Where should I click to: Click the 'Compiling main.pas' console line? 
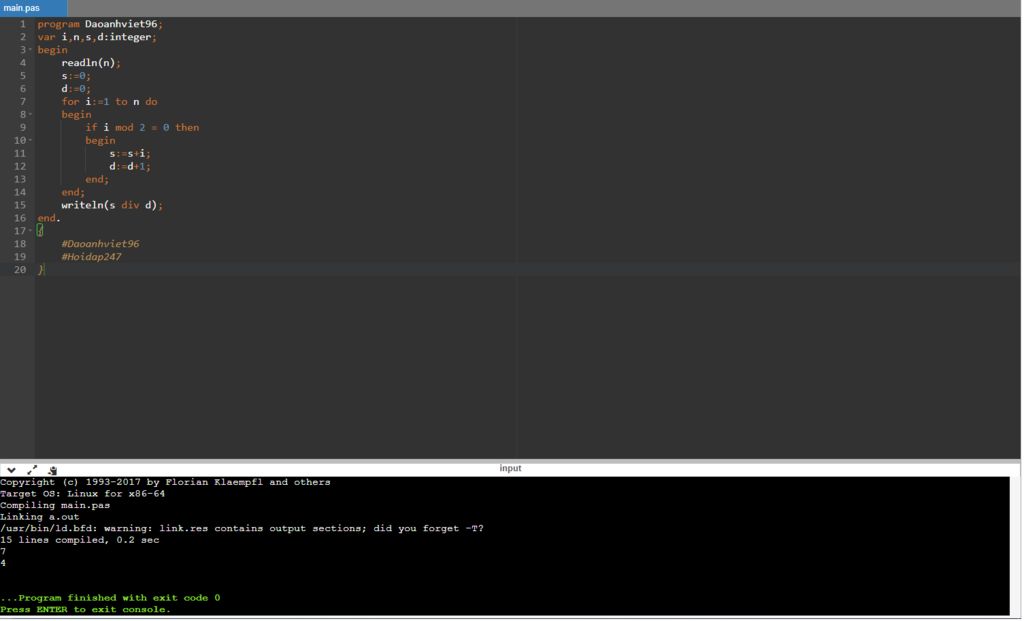pos(55,505)
